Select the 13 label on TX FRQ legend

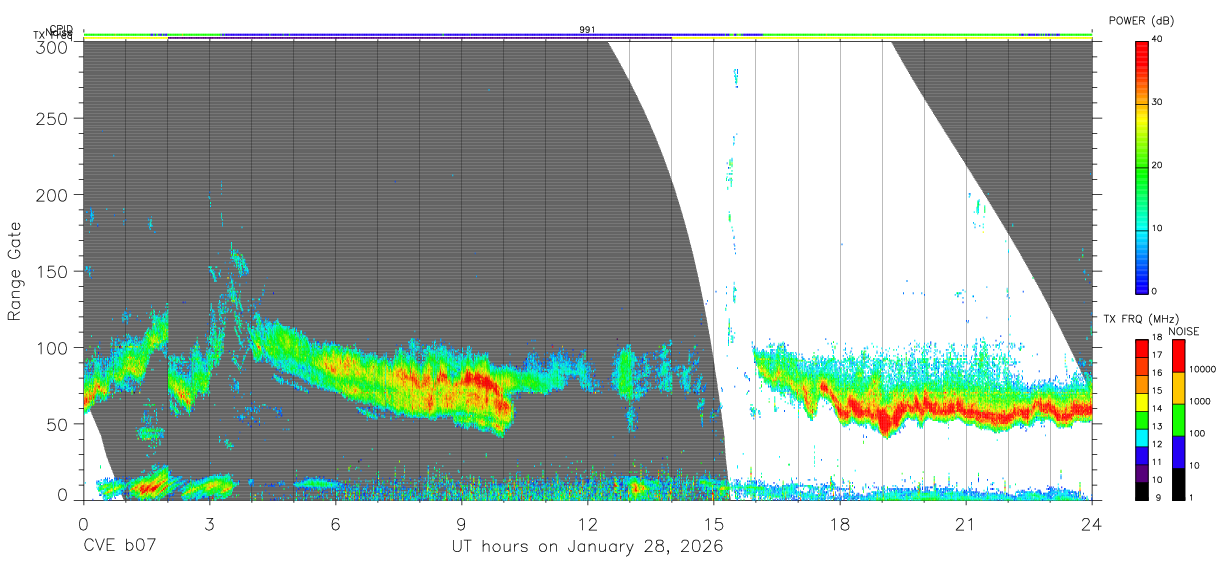[x=1156, y=427]
